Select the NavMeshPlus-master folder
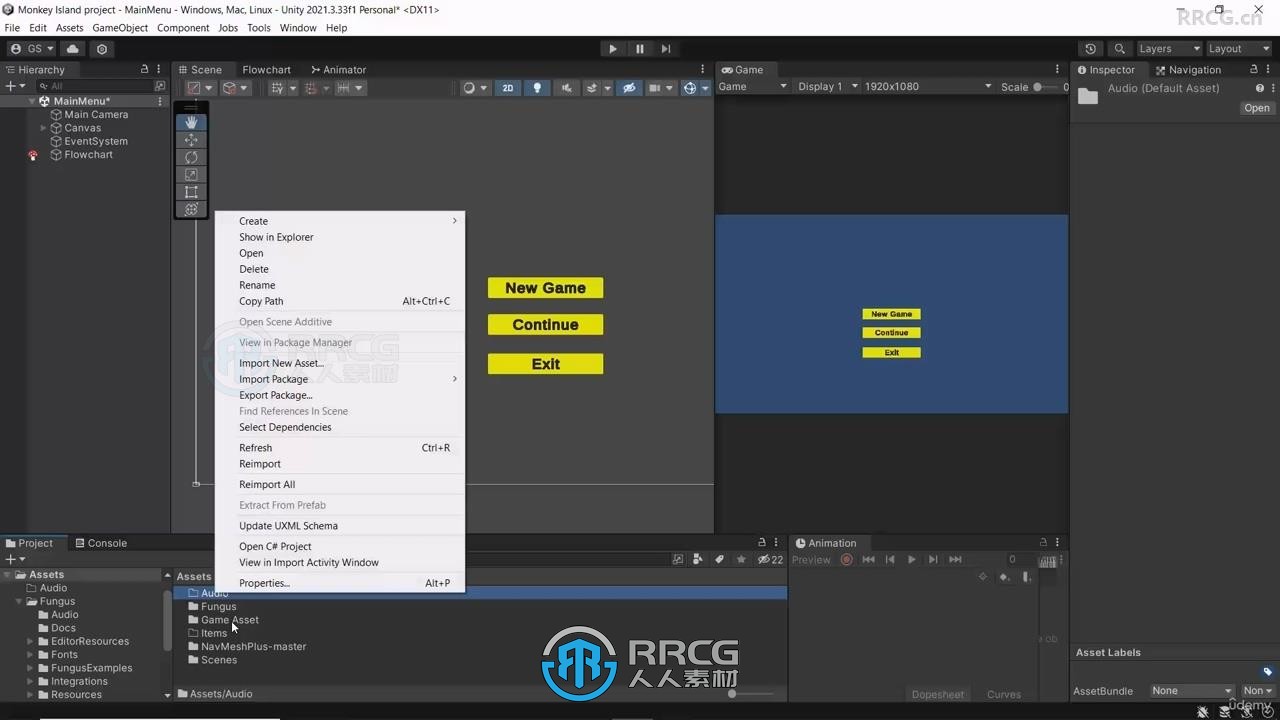Screen dimensions: 1280x720 point(253,646)
